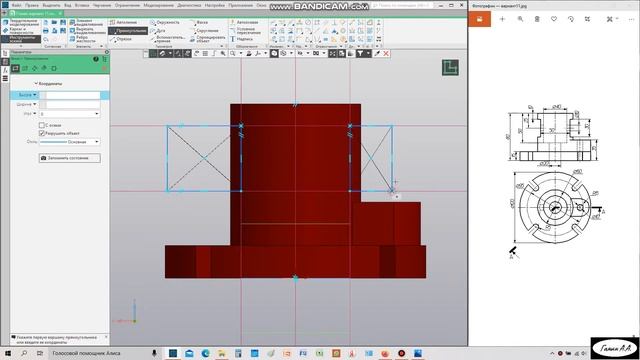Click Запомнить состояние button
This screenshot has height=360, width=640.
[70, 158]
